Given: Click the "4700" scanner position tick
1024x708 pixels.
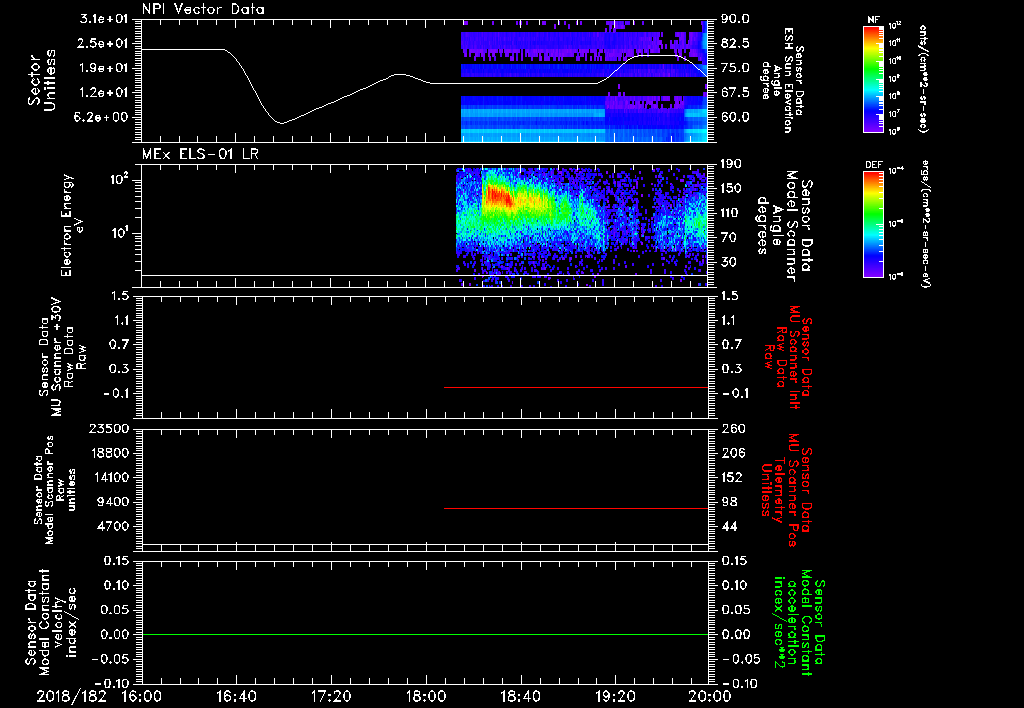Looking at the screenshot, I should pos(113,526).
